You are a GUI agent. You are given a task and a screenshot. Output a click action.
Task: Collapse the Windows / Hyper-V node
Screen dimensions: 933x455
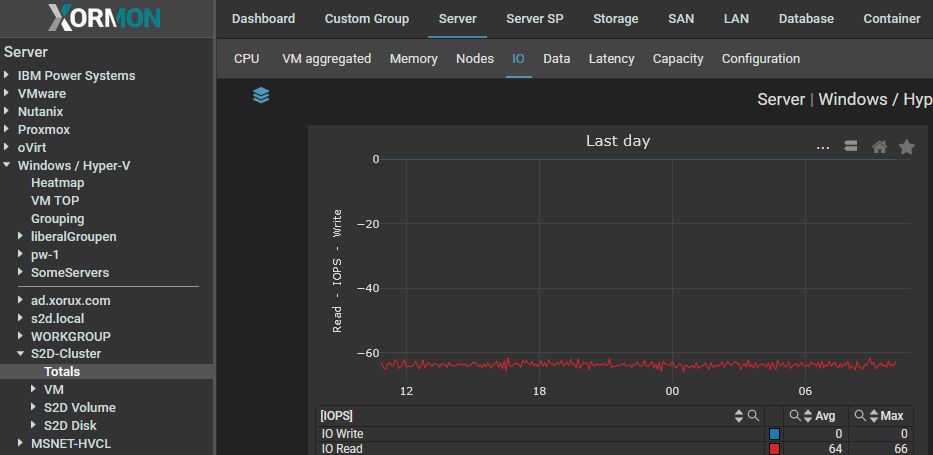tap(8, 166)
